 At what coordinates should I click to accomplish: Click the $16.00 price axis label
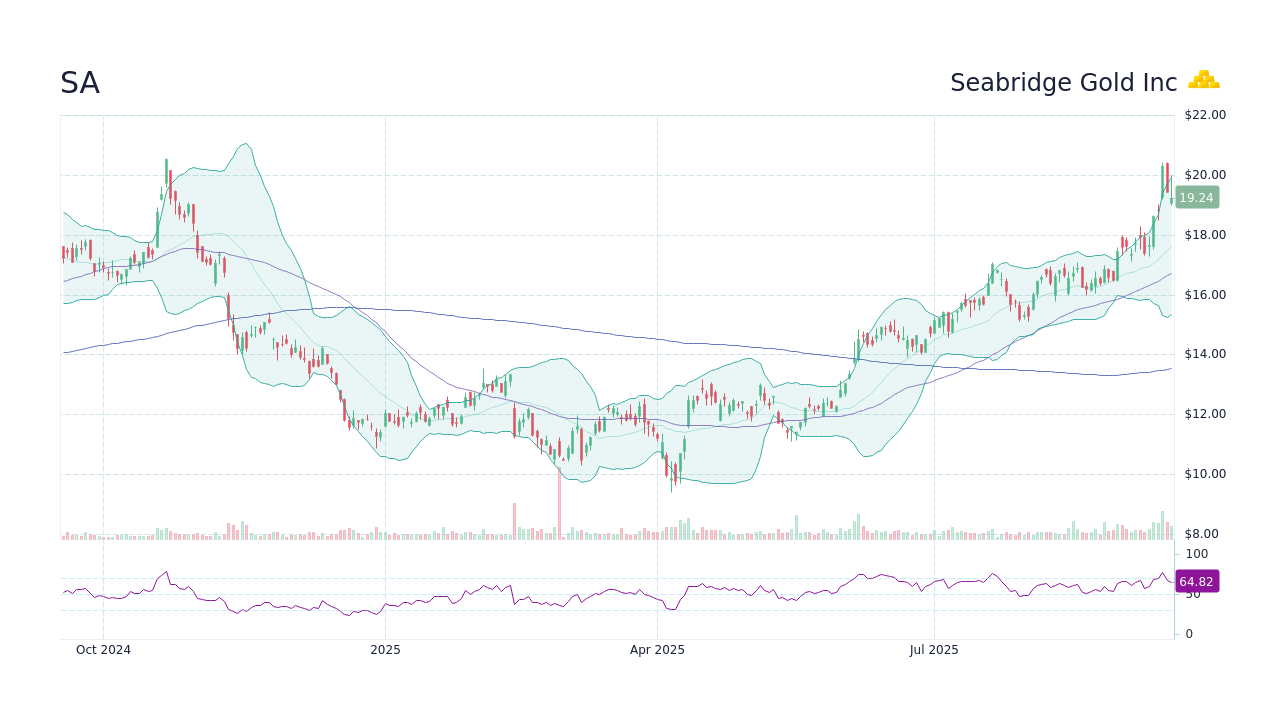coord(1205,295)
